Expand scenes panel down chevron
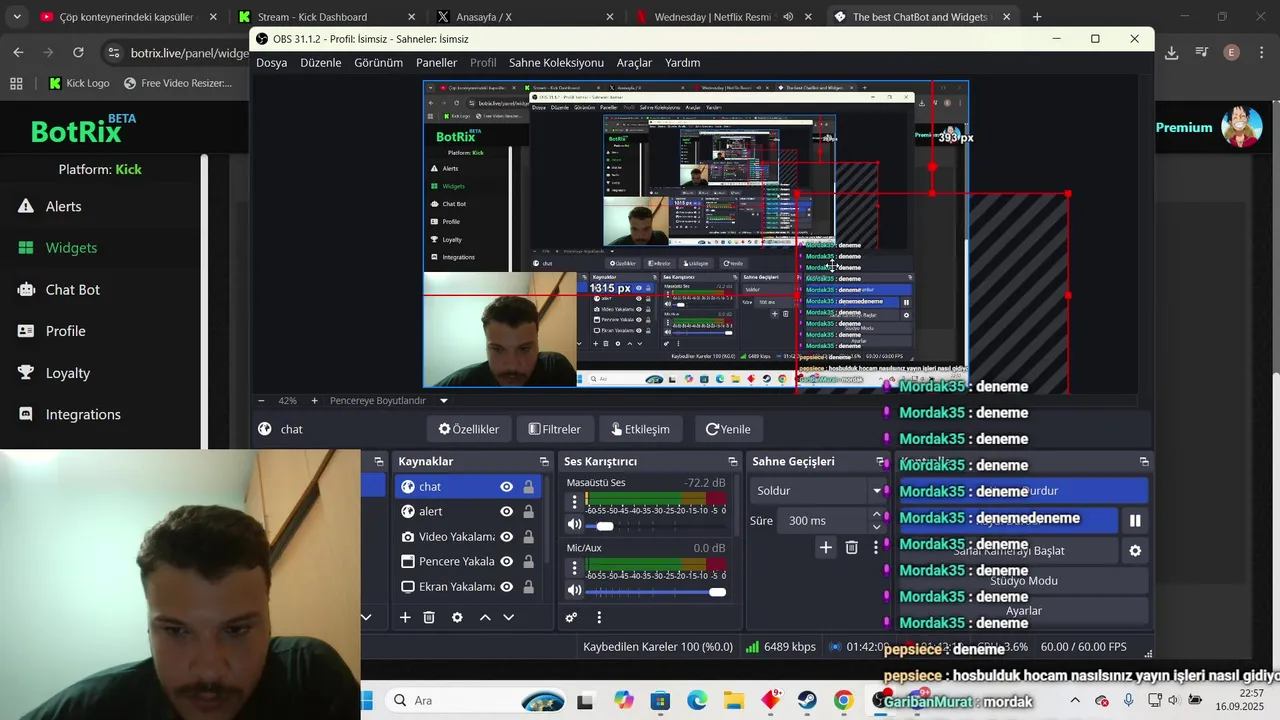This screenshot has height=720, width=1280. pos(366,617)
